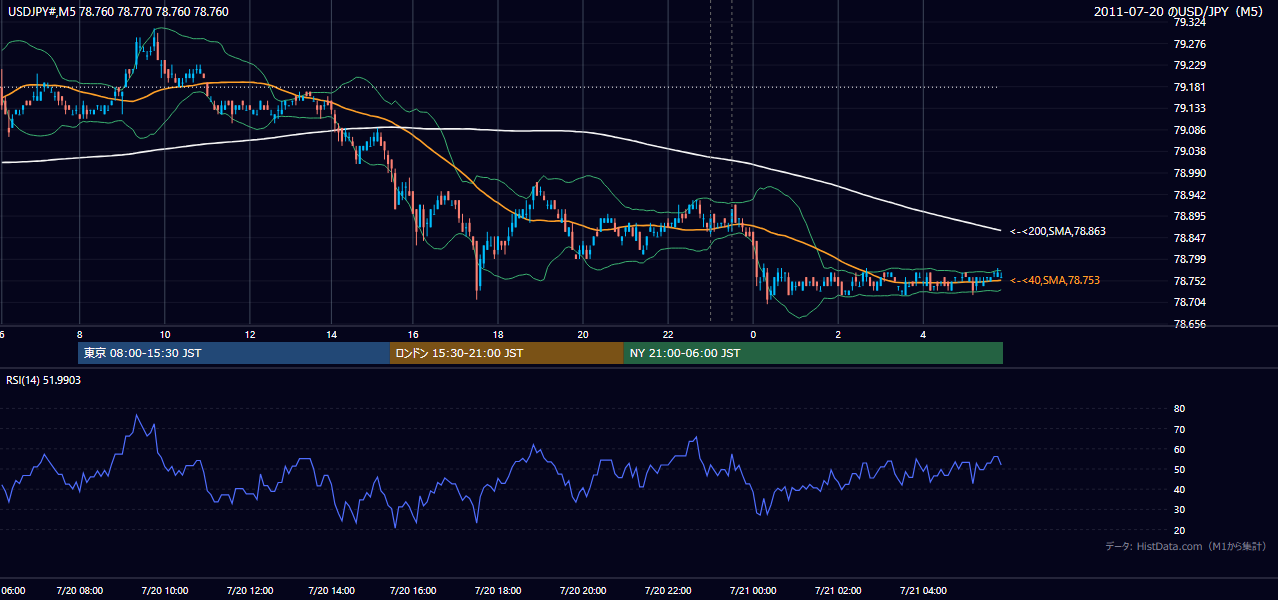Click the 7/20 10:00 bottom time label
The image size is (1278, 600).
[x=164, y=590]
